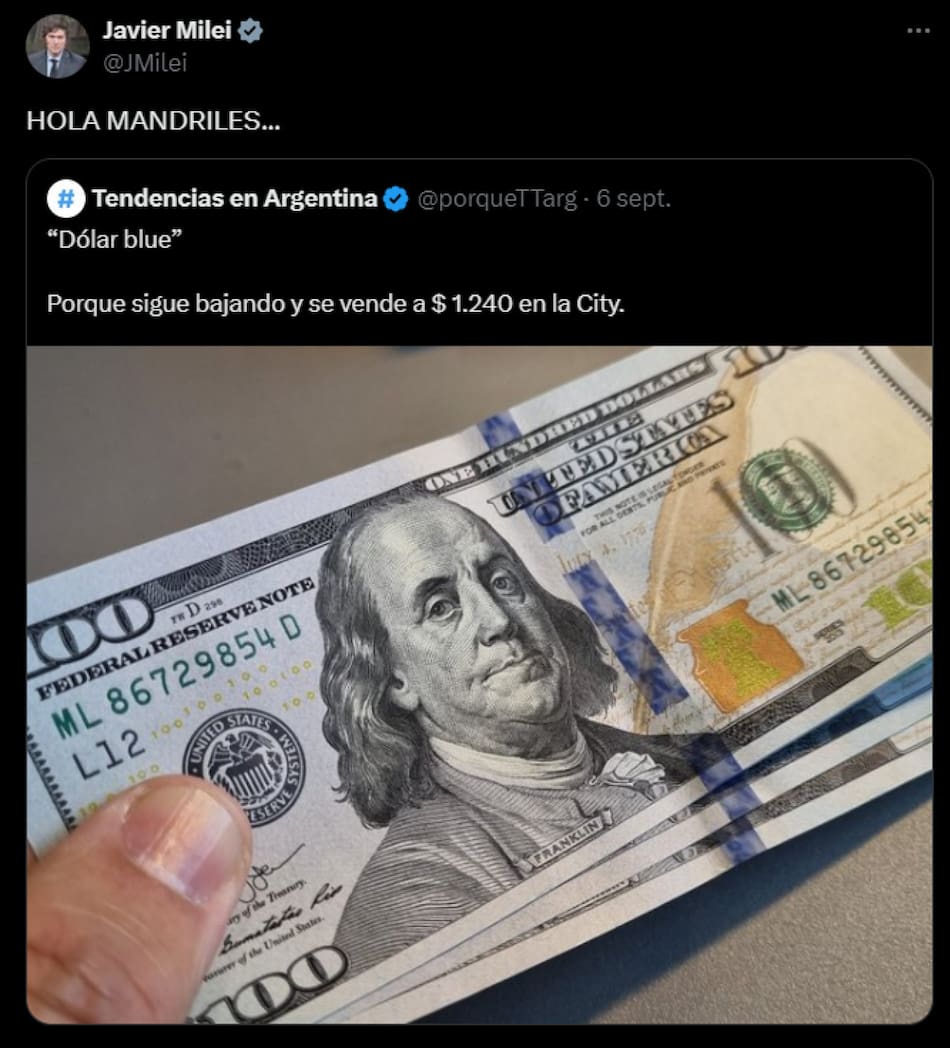Viewport: 950px width, 1048px height.
Task: Open Javier Milei's profile avatar
Action: point(57,46)
